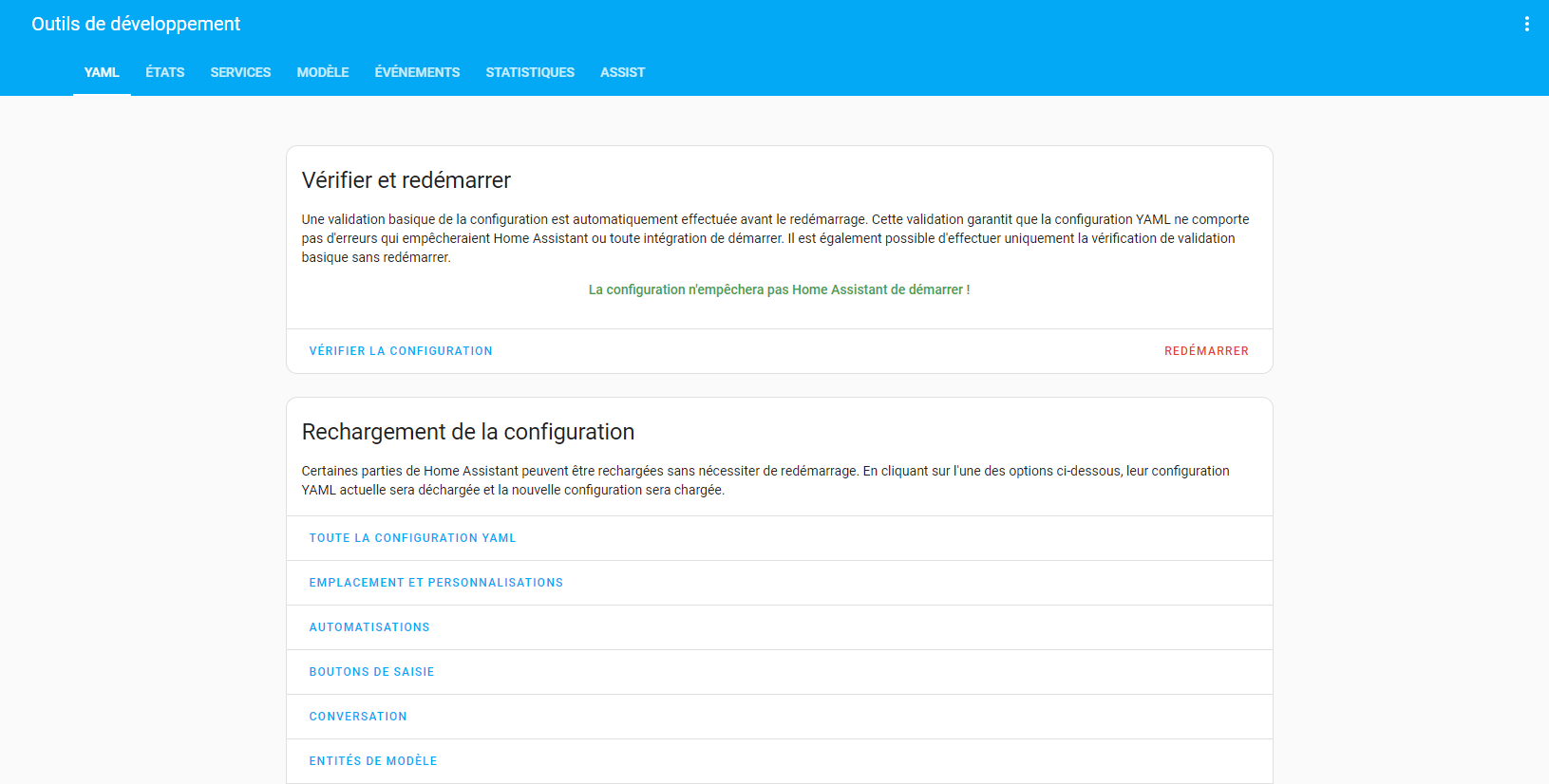Screen dimensions: 1549x784
Task: Reload BOUTONS DE SAISIE
Action: [x=371, y=672]
